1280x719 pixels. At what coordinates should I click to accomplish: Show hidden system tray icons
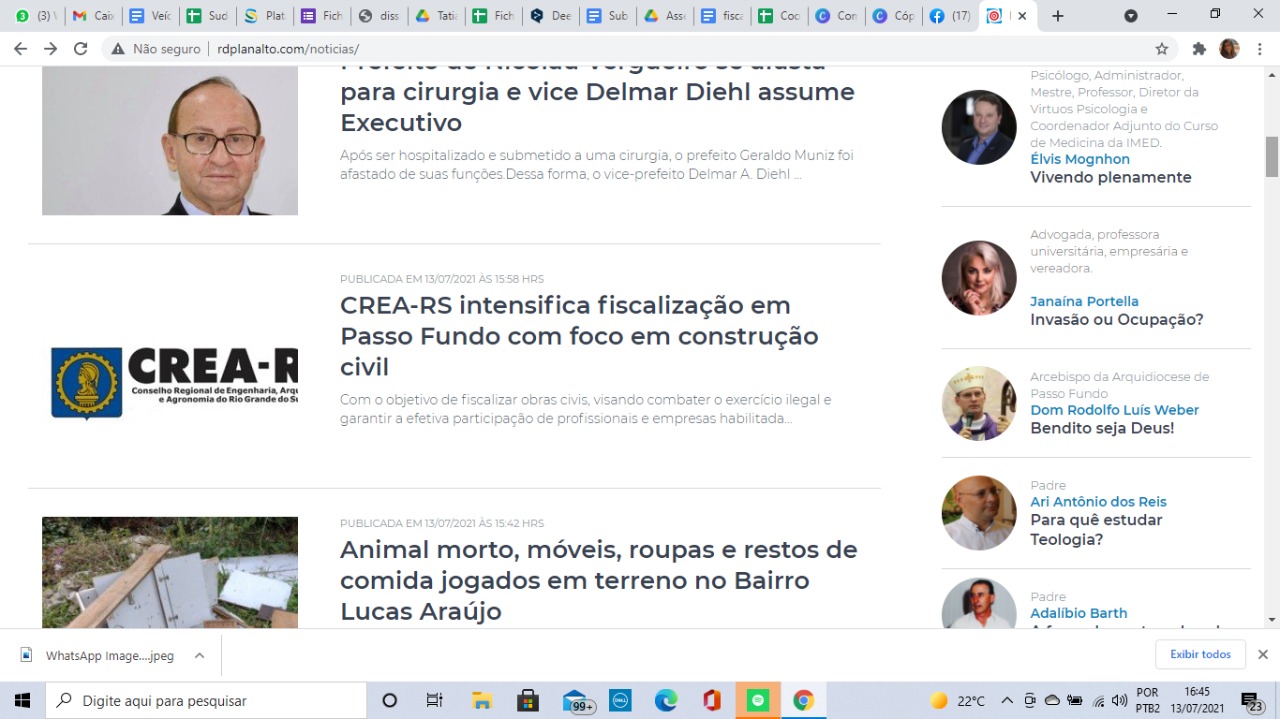(1007, 701)
